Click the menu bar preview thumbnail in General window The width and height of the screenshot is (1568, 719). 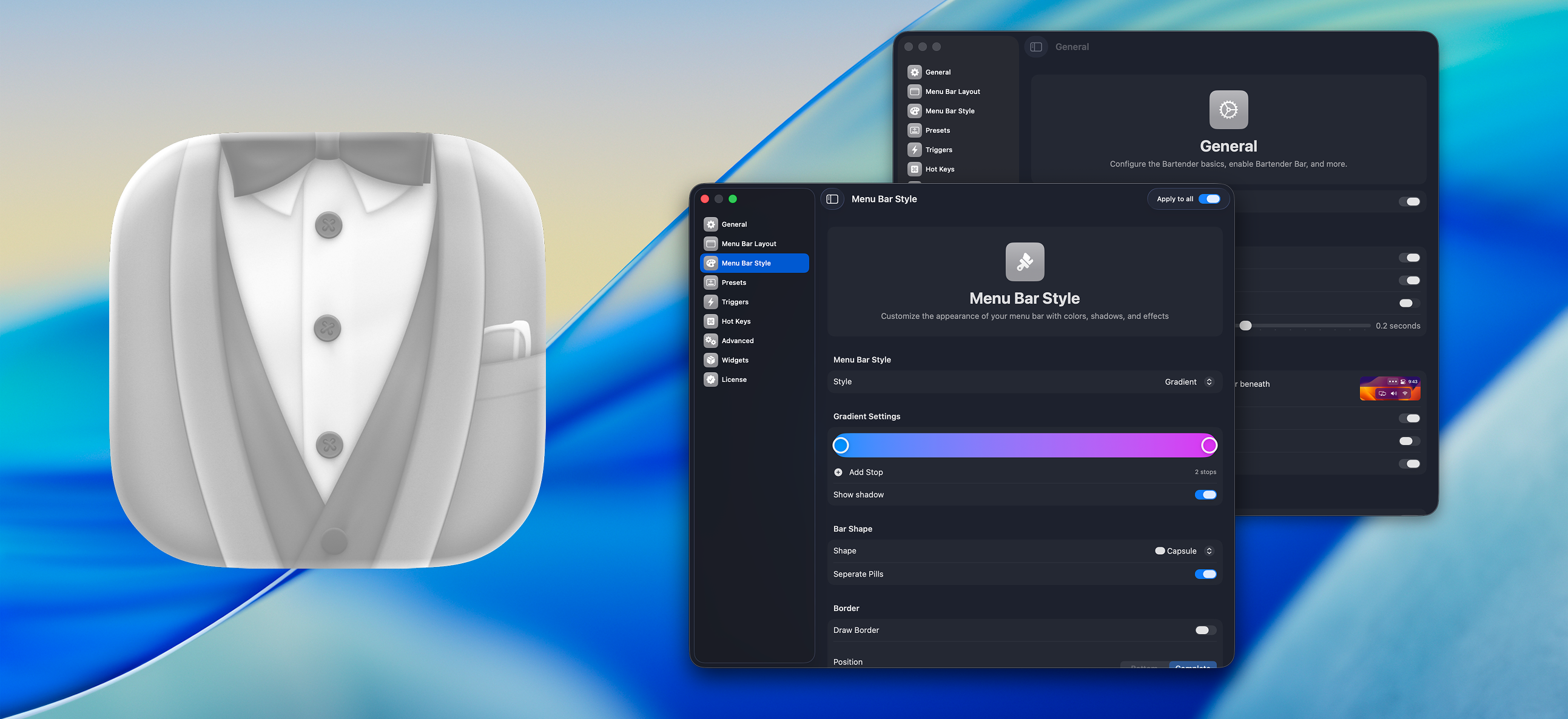click(1390, 388)
